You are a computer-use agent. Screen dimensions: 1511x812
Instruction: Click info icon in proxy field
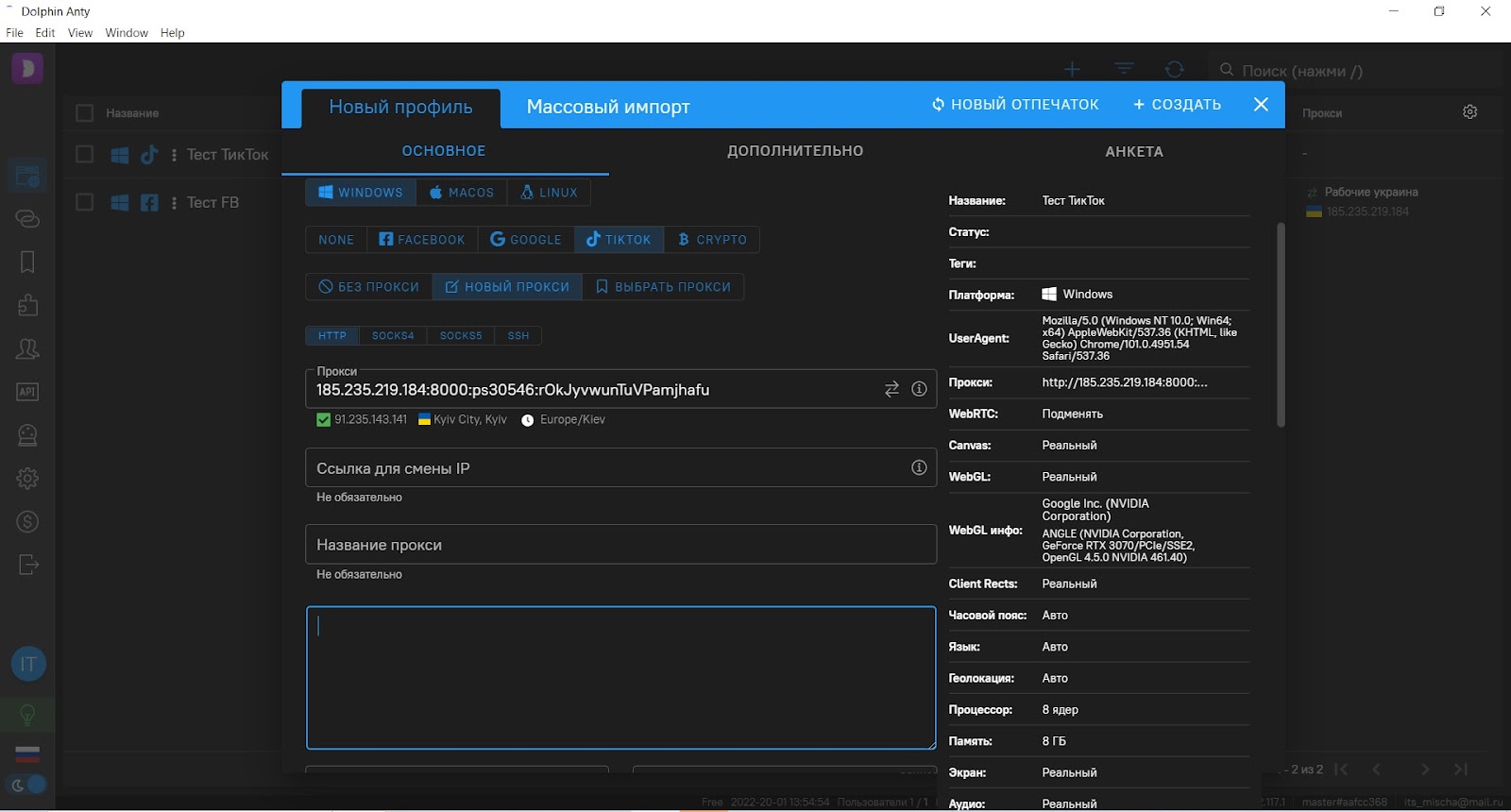pos(919,389)
